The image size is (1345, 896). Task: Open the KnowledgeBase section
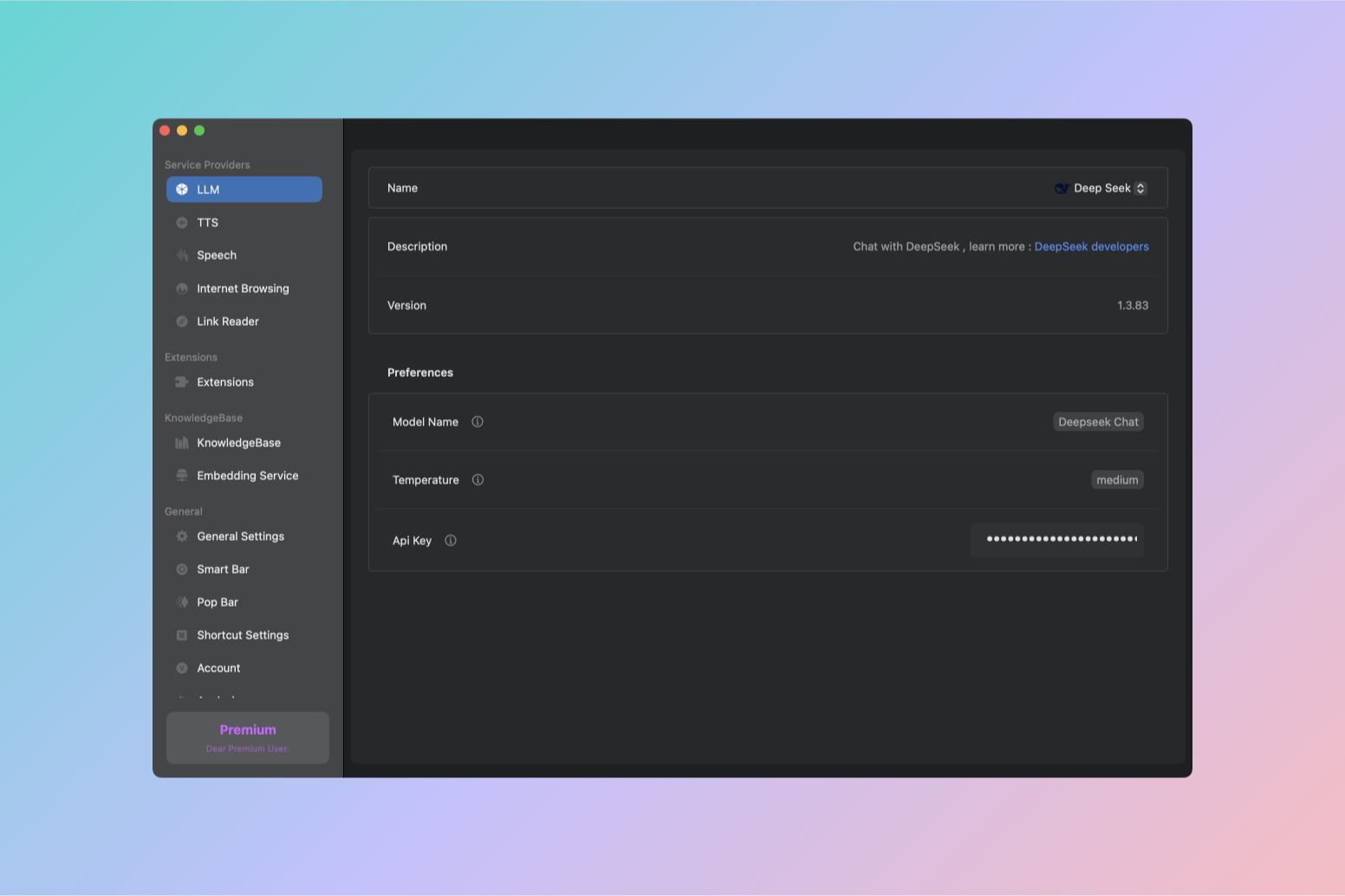coord(244,443)
